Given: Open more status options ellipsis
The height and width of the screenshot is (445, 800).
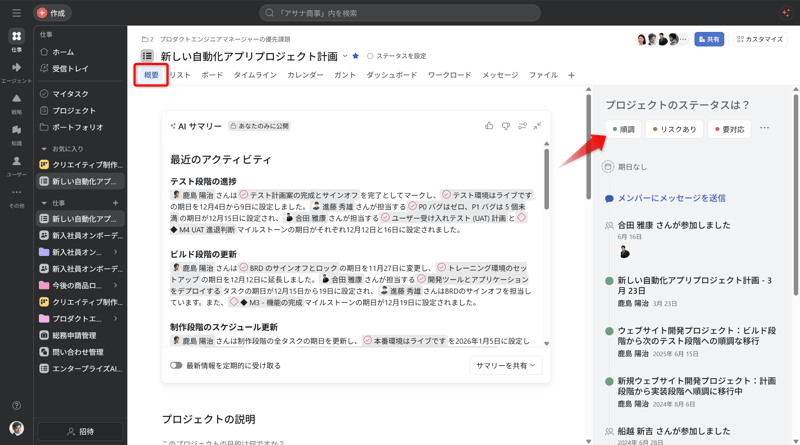Looking at the screenshot, I should click(764, 128).
